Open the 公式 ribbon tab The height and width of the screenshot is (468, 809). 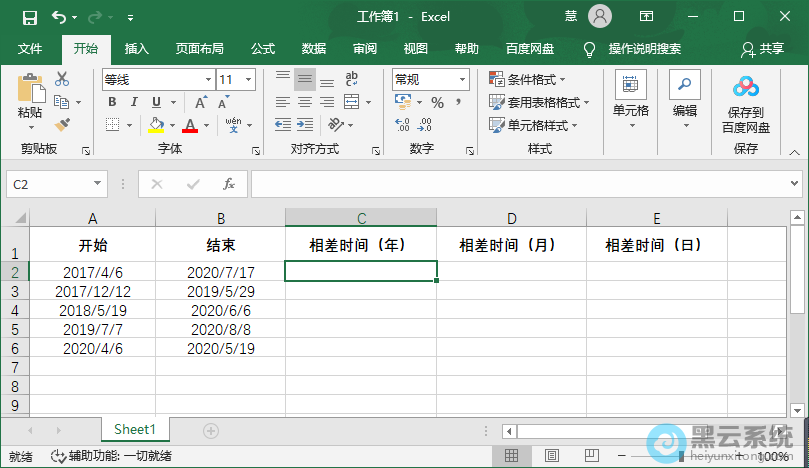tap(263, 48)
